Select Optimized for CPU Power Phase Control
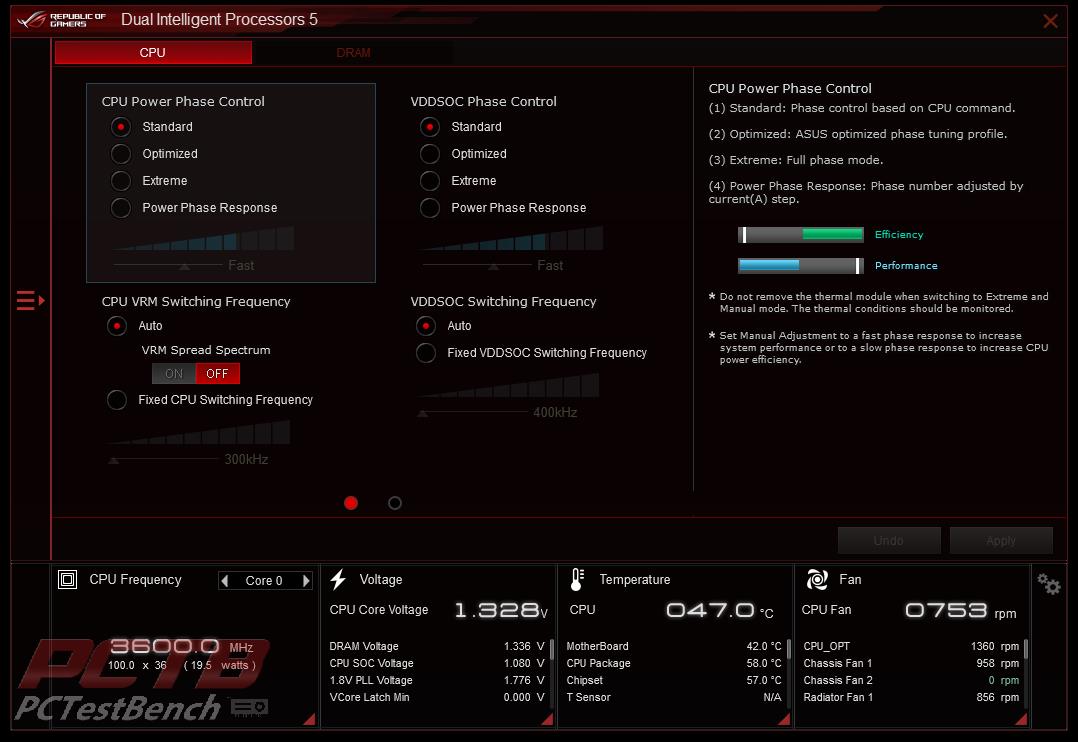The image size is (1078, 742). [121, 153]
